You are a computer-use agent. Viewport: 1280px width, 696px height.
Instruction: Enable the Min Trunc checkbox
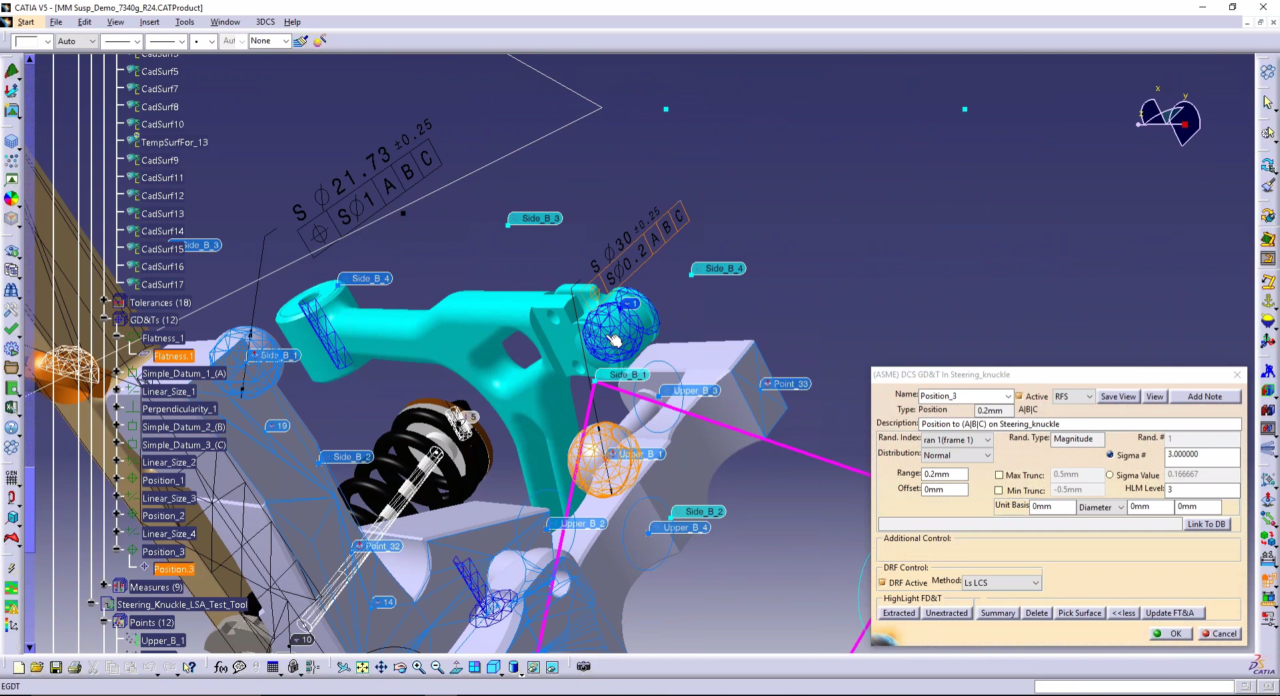(999, 490)
